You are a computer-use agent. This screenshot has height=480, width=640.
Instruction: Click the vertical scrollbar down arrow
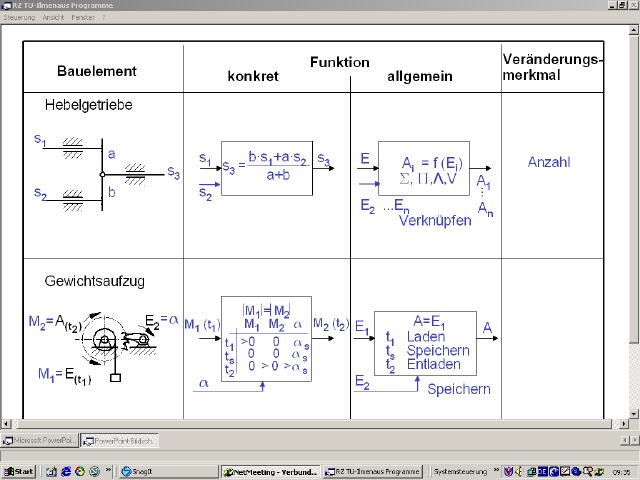point(634,415)
